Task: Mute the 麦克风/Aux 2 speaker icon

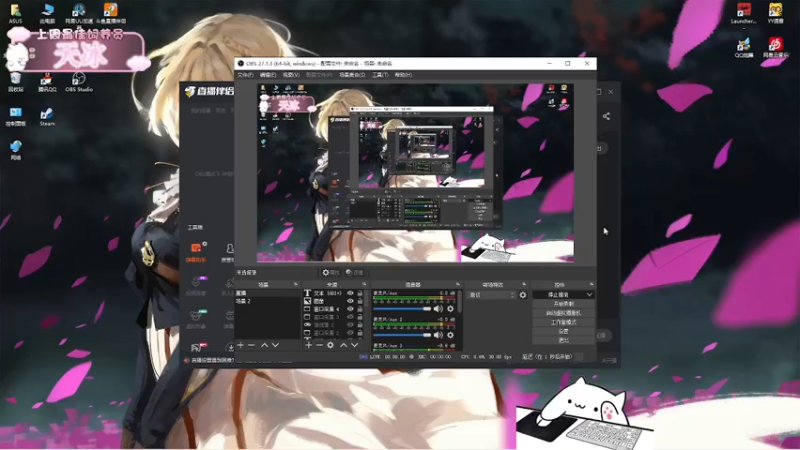Action: coord(438,335)
